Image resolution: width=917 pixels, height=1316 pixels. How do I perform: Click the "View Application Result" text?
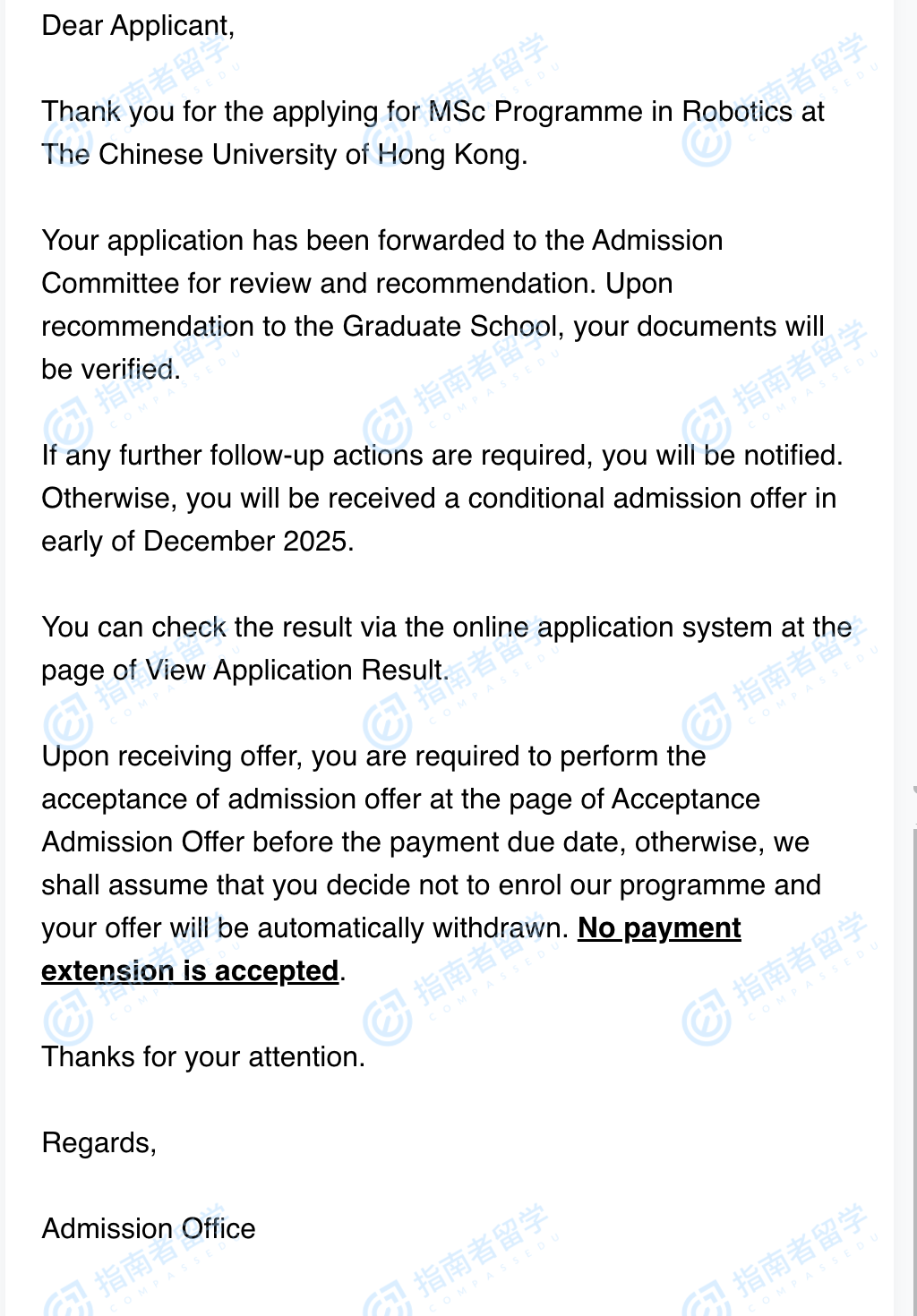pos(295,671)
